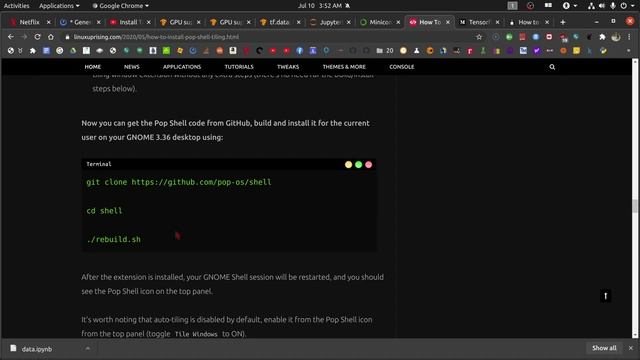Image resolution: width=640 pixels, height=360 pixels.
Task: Click the Facebook bookmark icon
Action: point(300,51)
